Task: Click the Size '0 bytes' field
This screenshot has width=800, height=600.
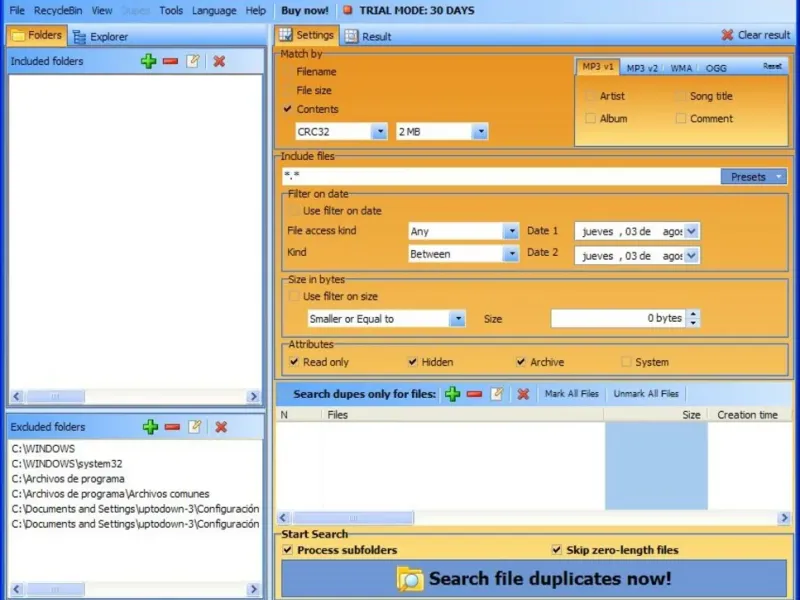Action: click(x=618, y=318)
